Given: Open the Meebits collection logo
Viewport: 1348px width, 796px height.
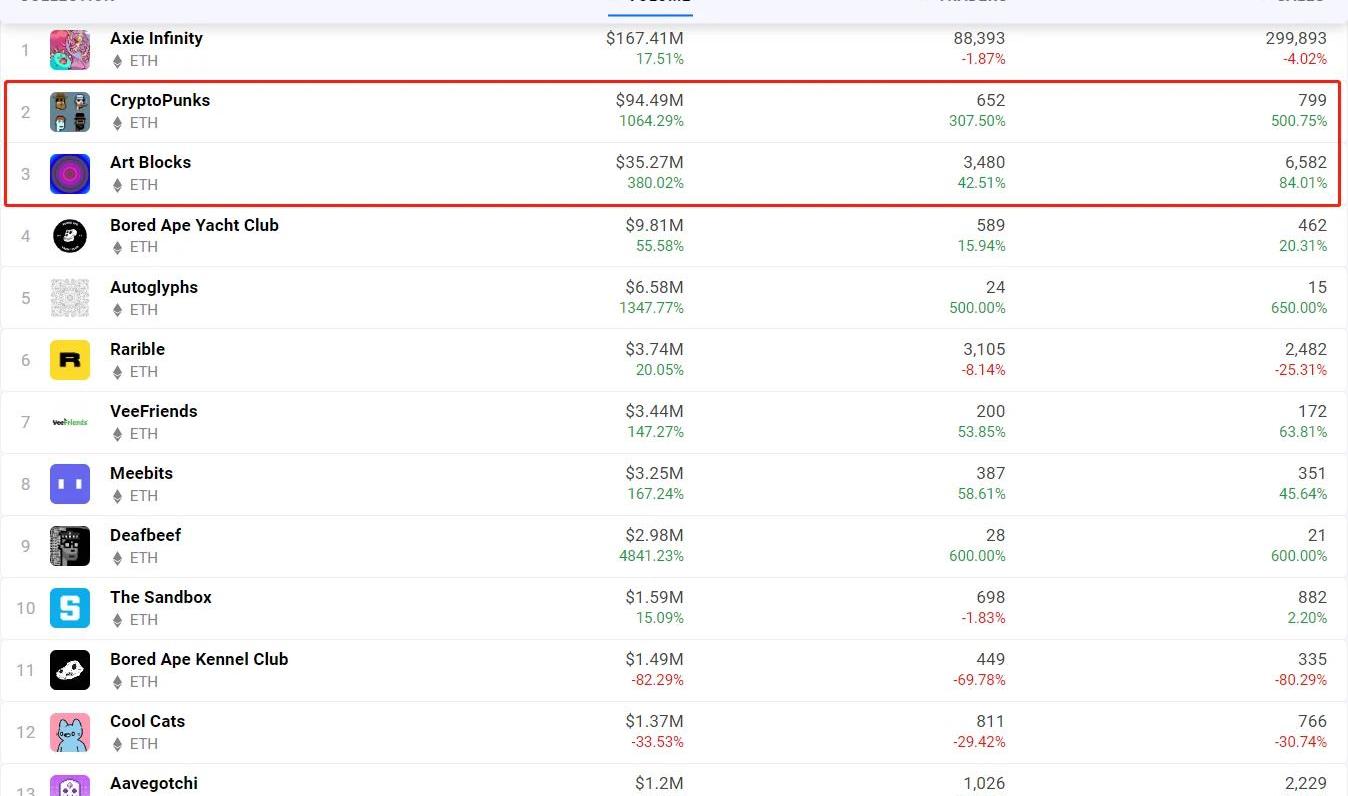Looking at the screenshot, I should point(70,484).
